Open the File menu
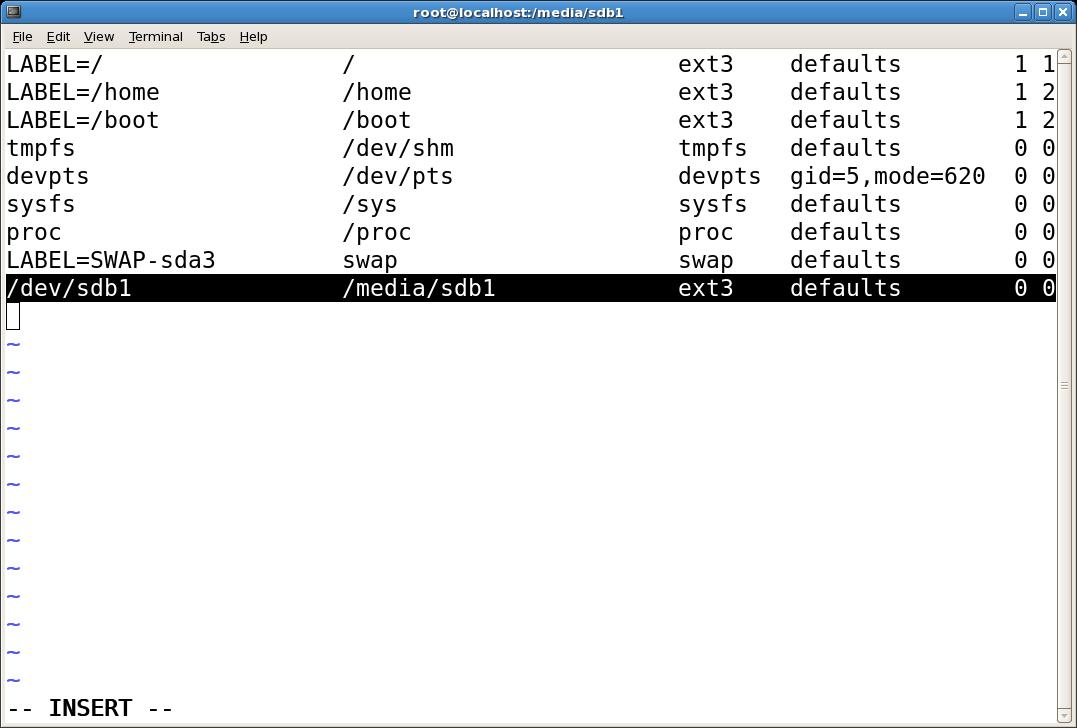Image resolution: width=1077 pixels, height=728 pixels. (x=21, y=36)
